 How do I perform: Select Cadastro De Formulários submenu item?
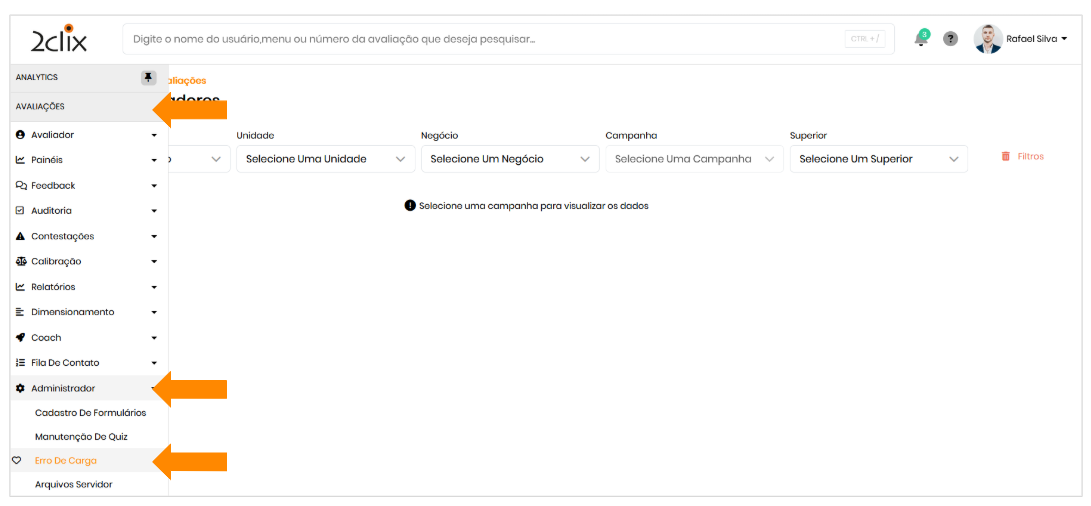[x=90, y=413]
